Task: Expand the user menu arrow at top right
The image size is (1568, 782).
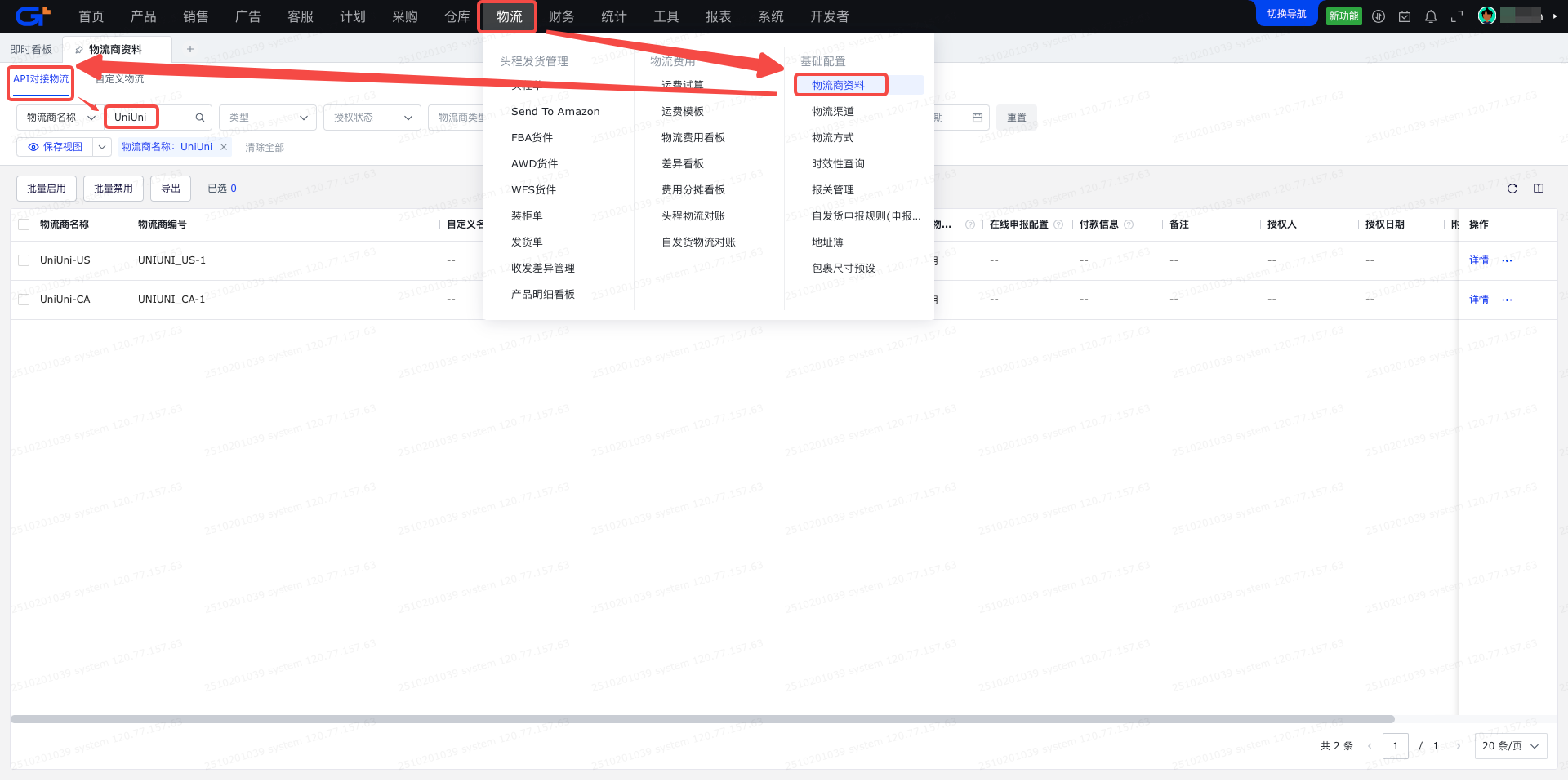Action: click(1555, 16)
